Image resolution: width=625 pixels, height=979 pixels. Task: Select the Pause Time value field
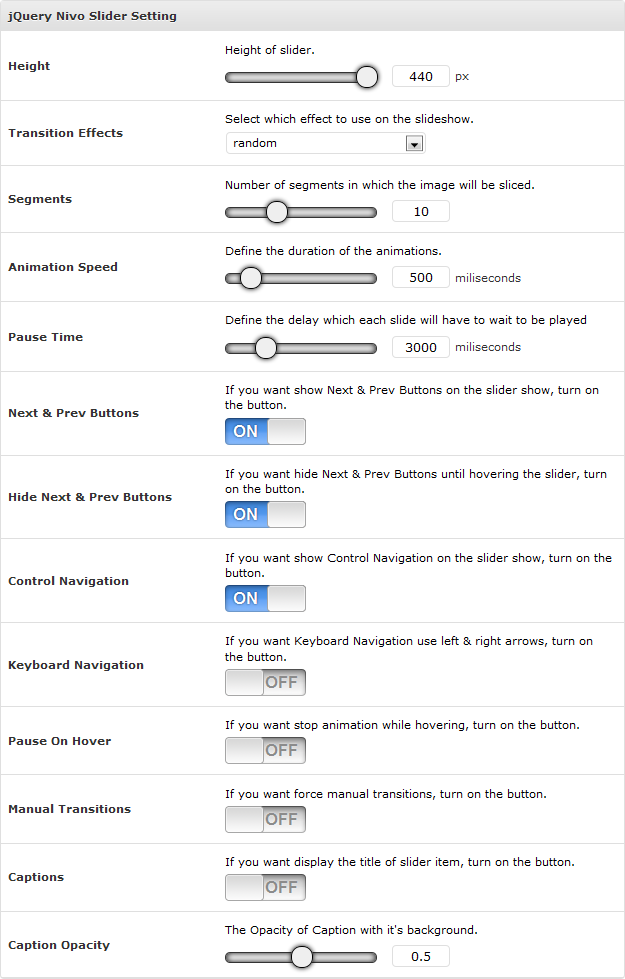point(420,347)
